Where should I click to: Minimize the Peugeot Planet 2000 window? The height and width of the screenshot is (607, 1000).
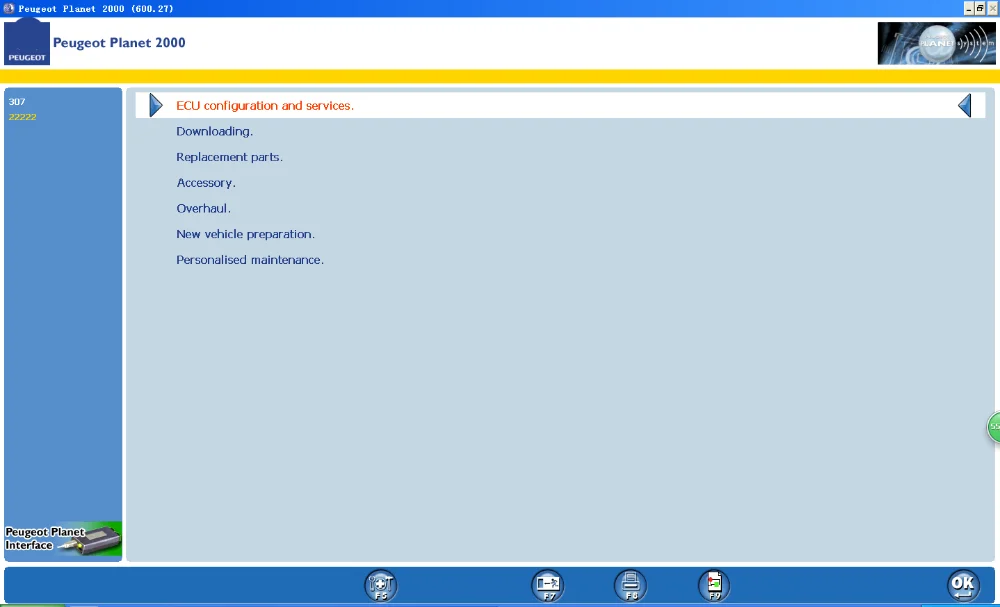click(x=969, y=8)
